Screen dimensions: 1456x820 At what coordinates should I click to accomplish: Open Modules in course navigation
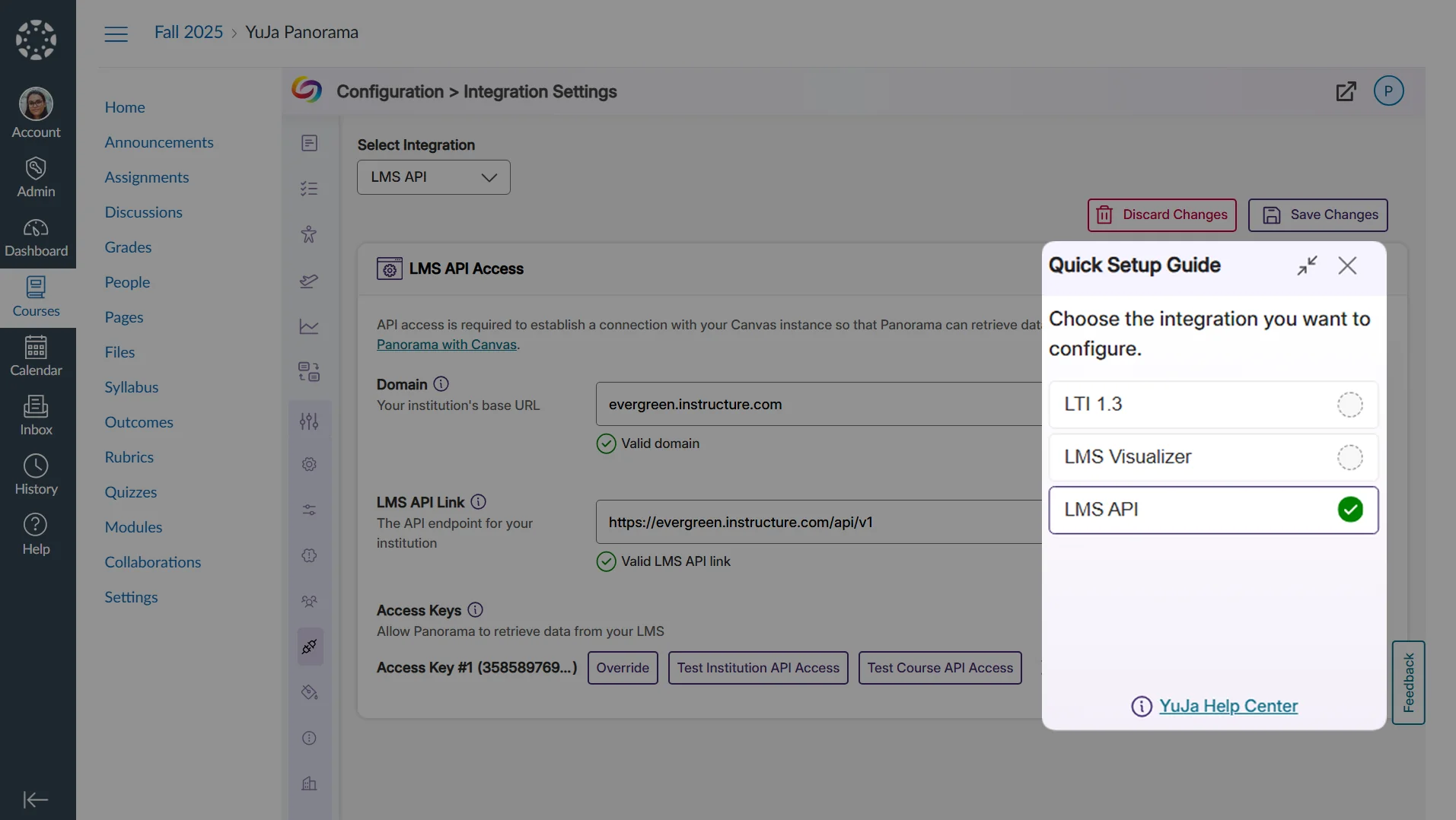(133, 527)
